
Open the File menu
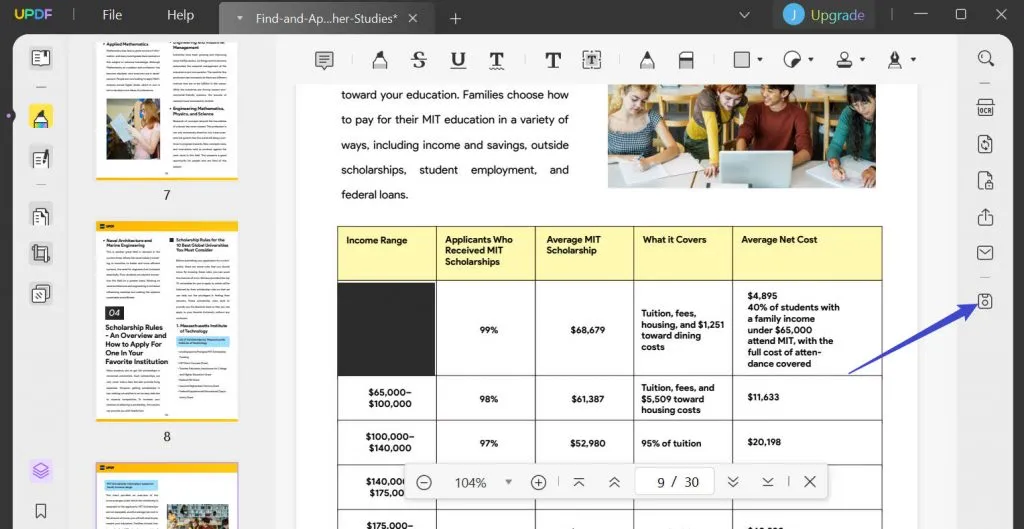112,15
